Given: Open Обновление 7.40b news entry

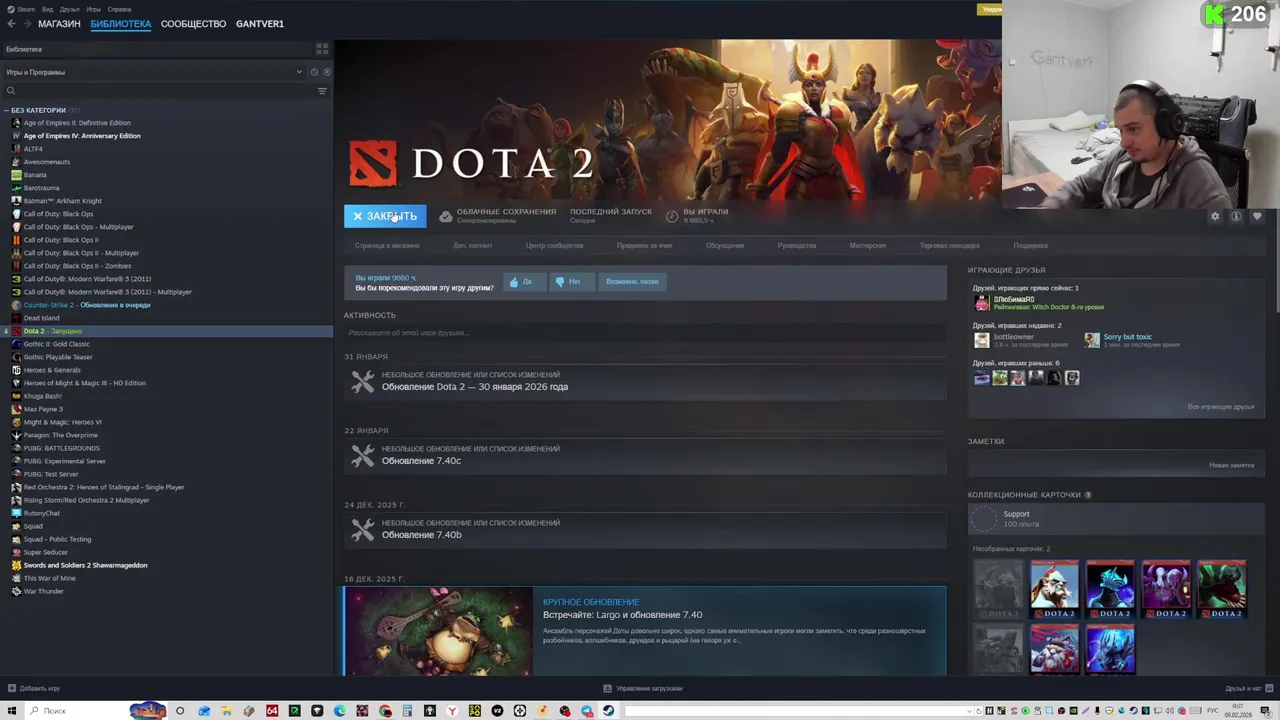Looking at the screenshot, I should [645, 529].
